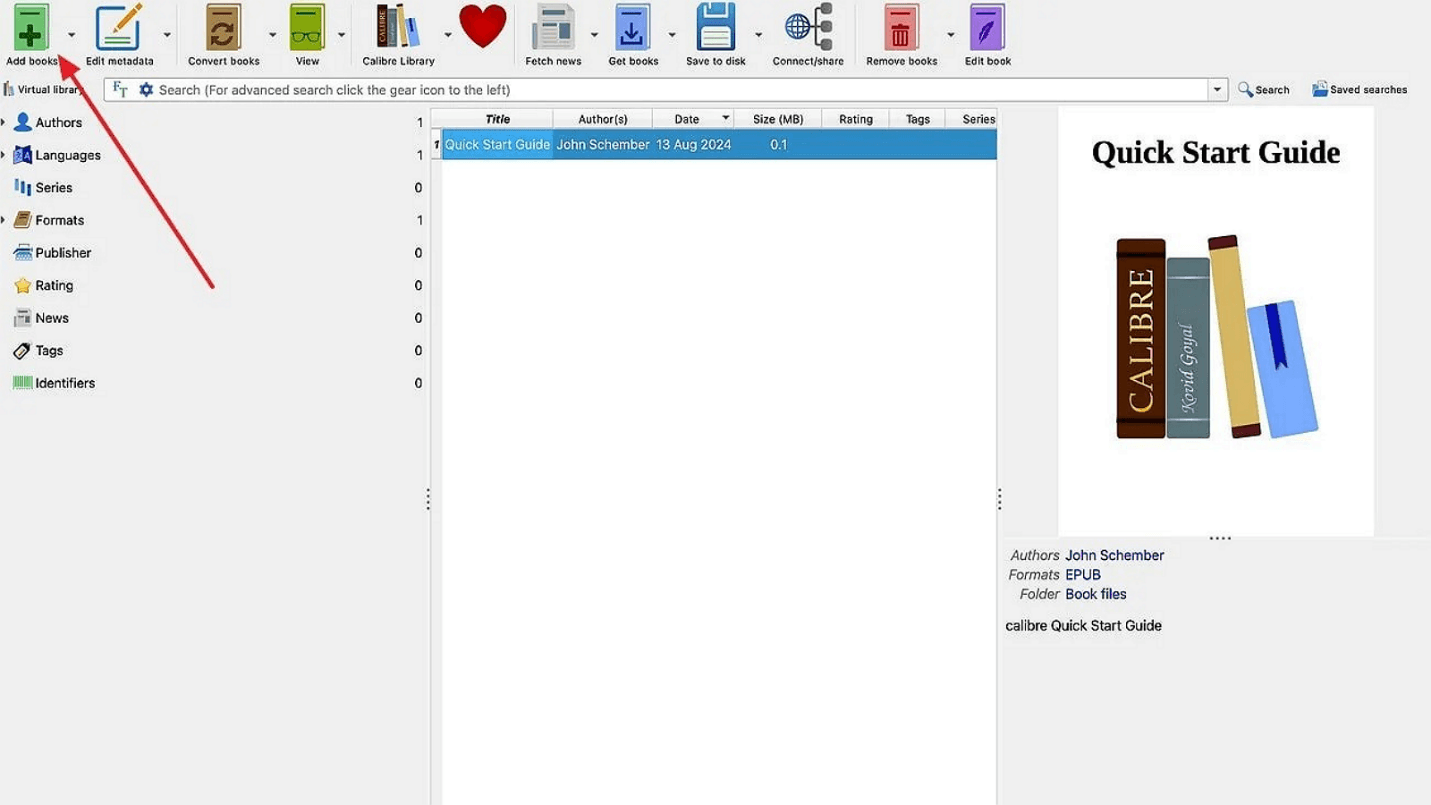
Task: Sort by the Date column header
Action: (x=693, y=119)
